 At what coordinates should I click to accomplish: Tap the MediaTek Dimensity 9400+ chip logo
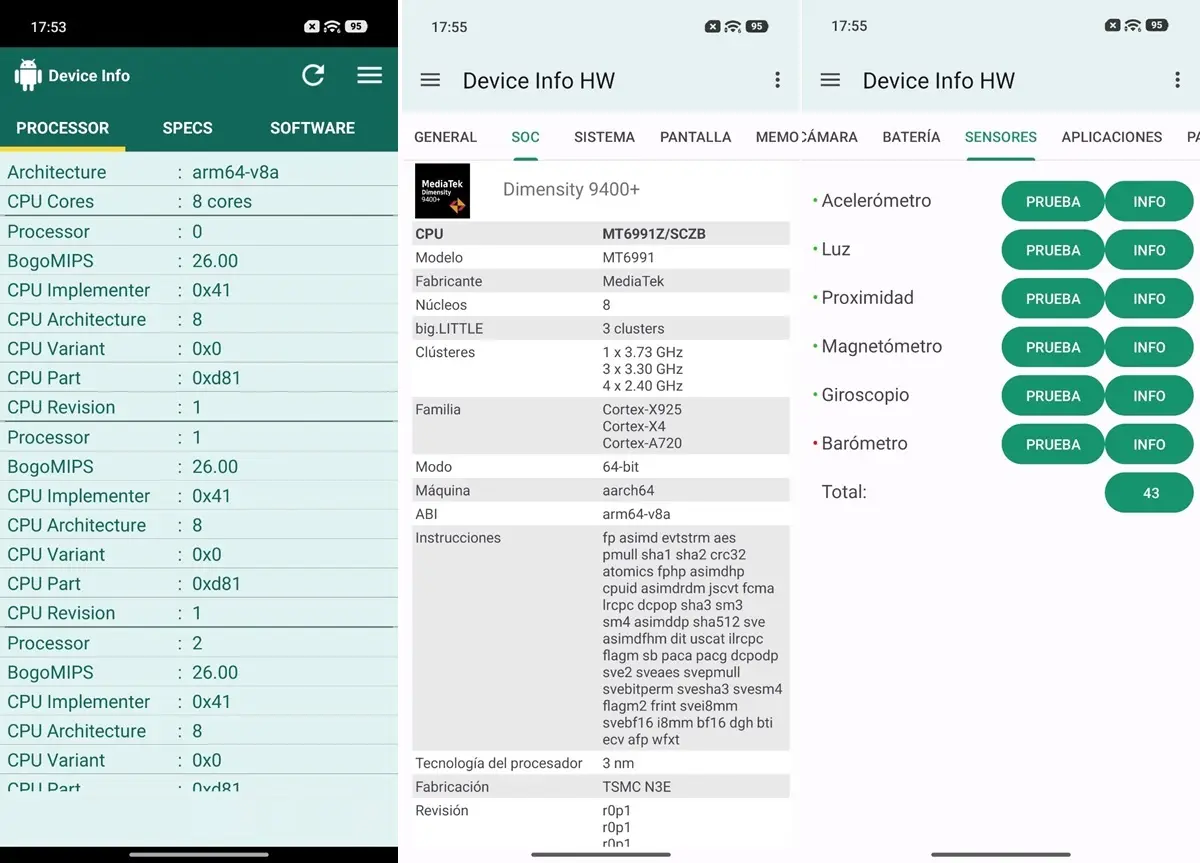point(442,190)
